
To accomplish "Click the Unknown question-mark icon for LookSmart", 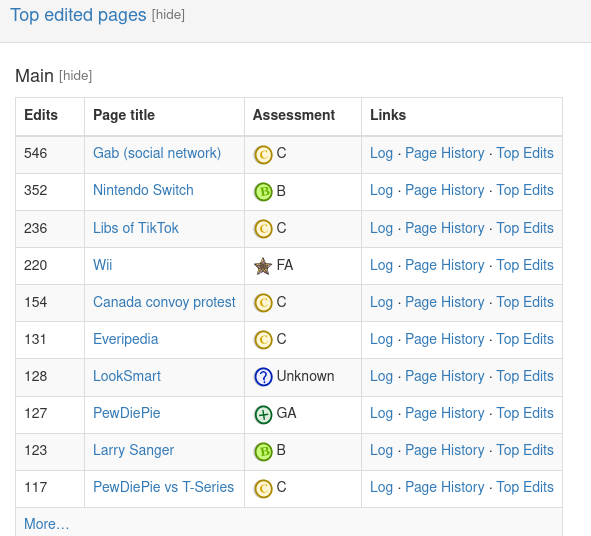I will pos(263,377).
